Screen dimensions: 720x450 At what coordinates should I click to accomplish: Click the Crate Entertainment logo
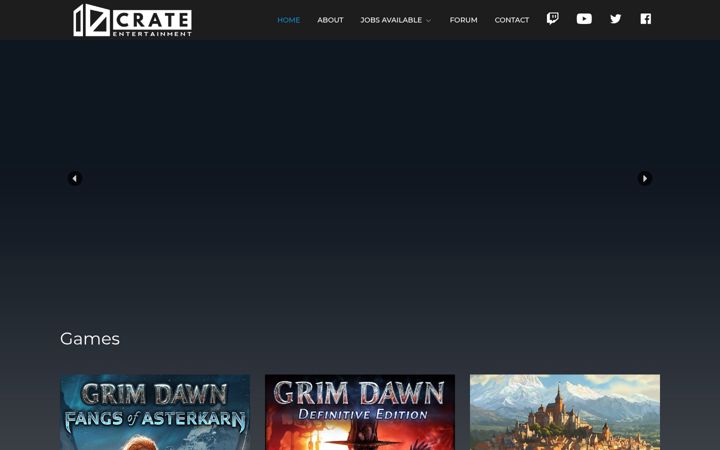click(133, 20)
